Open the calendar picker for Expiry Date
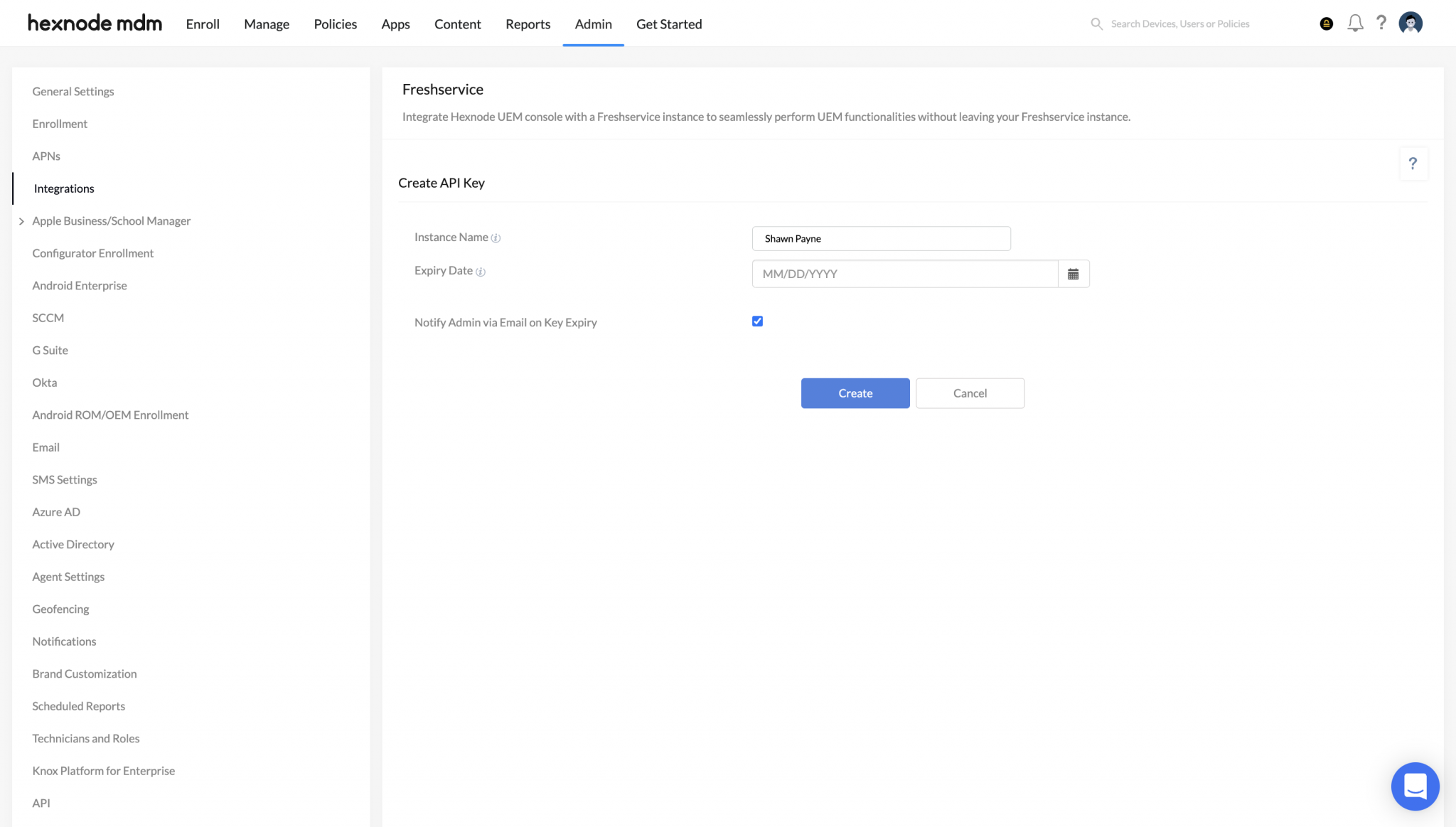This screenshot has width=1456, height=827. pyautogui.click(x=1074, y=273)
